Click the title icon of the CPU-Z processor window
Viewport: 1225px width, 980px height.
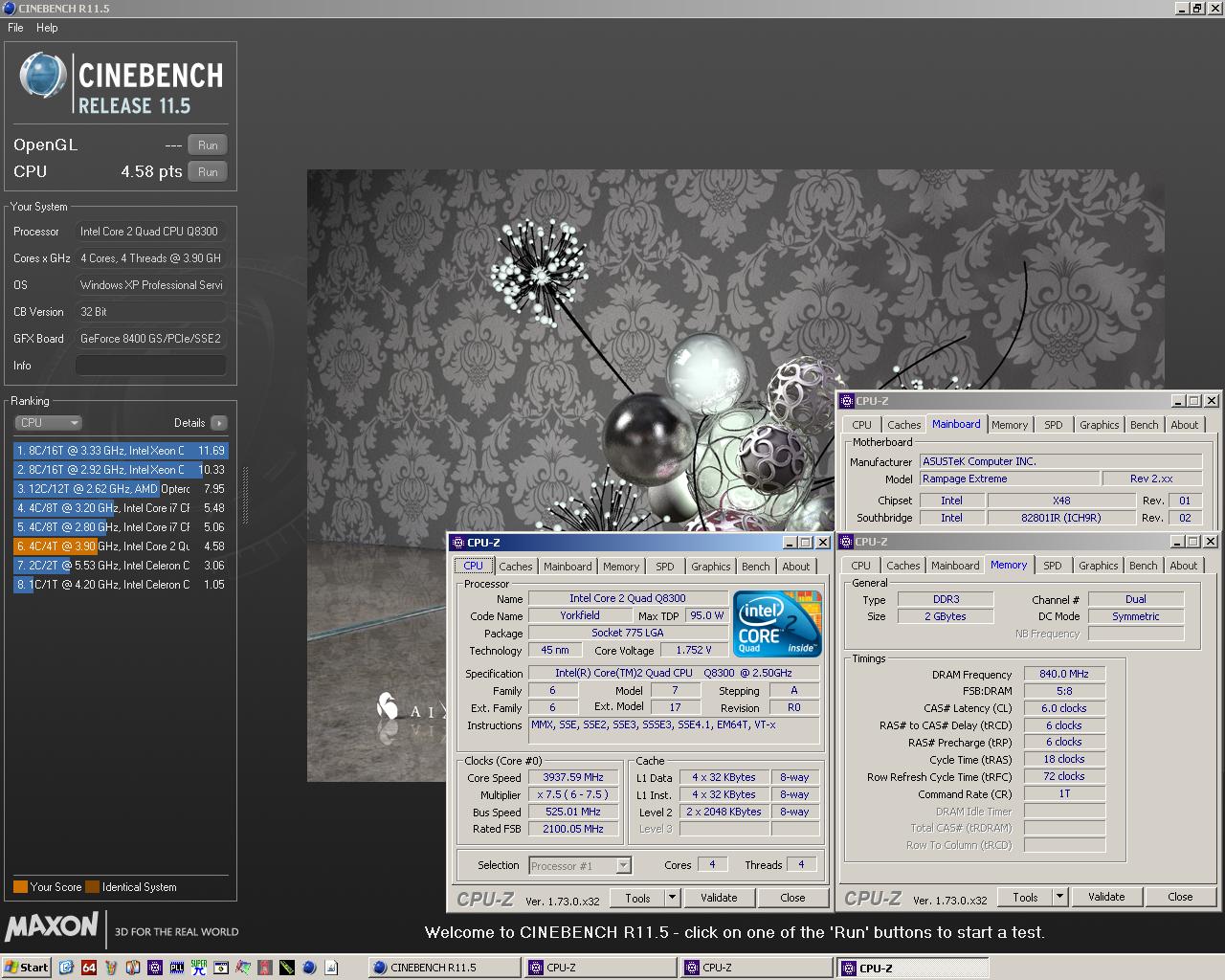coord(458,543)
